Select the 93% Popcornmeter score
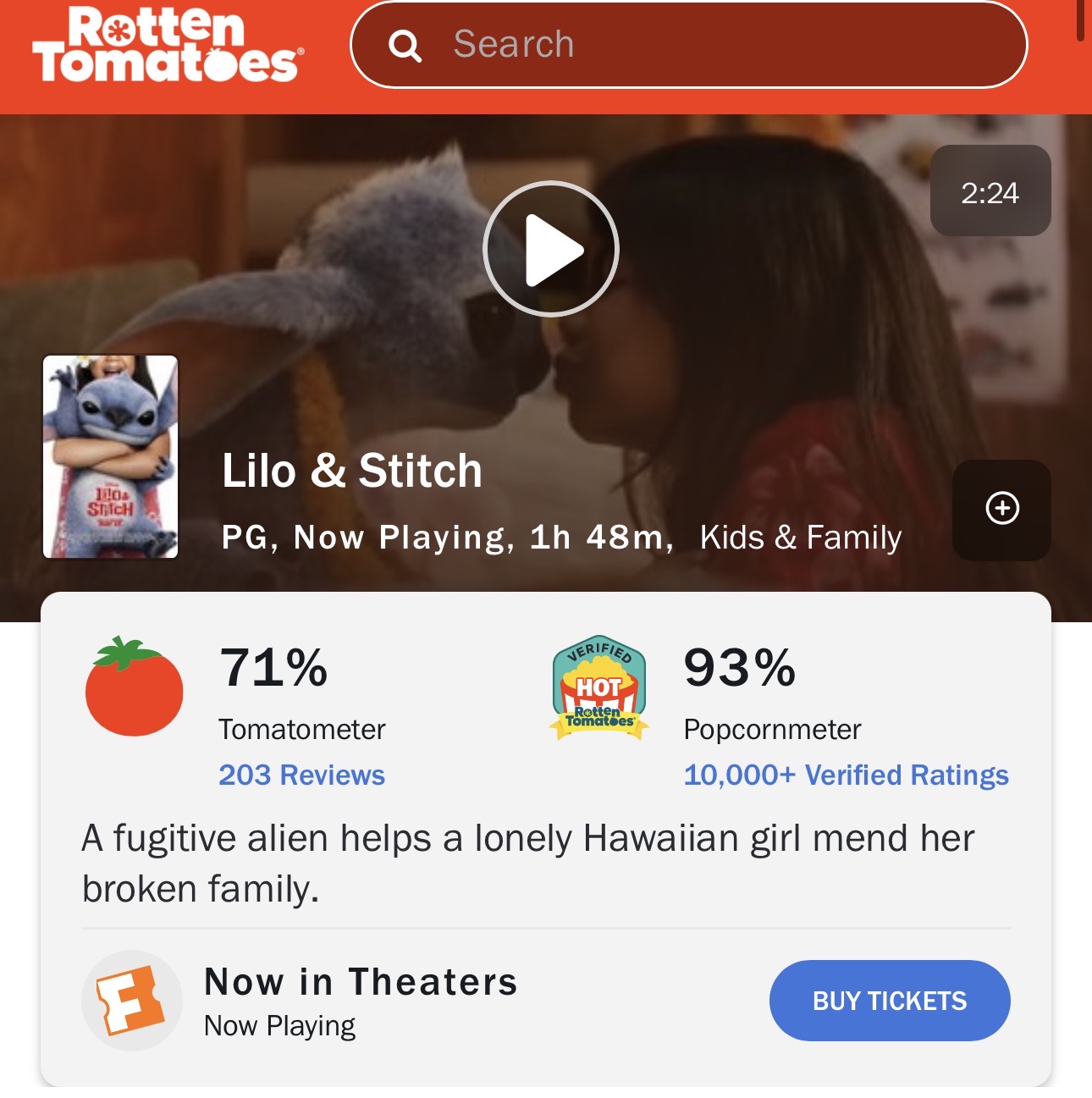This screenshot has width=1092, height=1098. 740,667
